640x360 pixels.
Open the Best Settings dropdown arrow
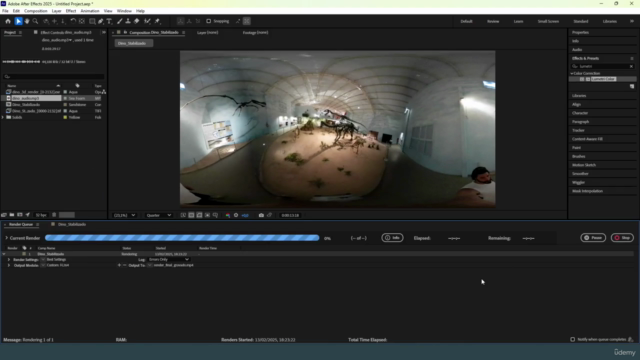point(43,260)
